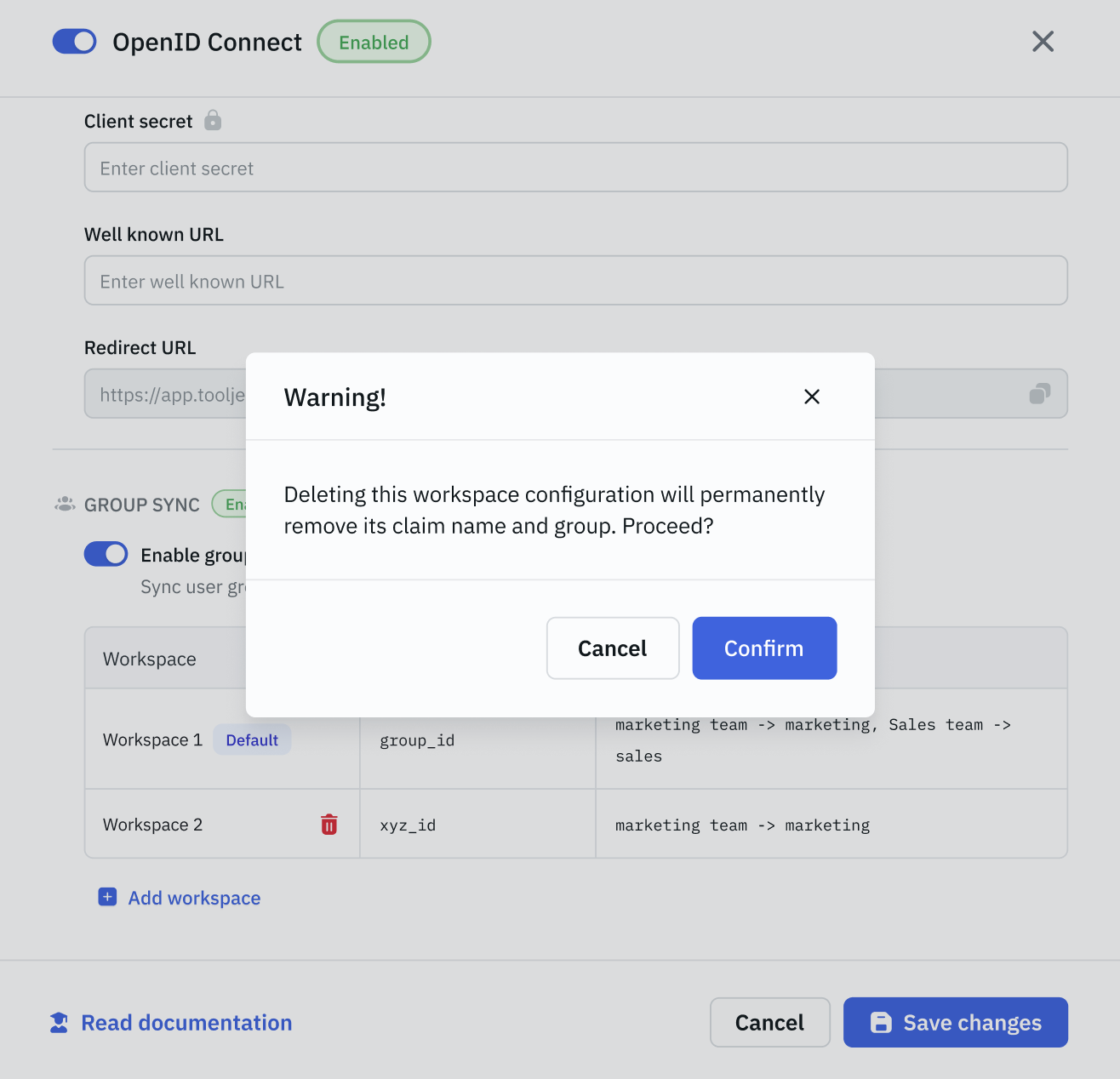Toggle OpenID Connect off
The image size is (1120, 1079).
coord(74,41)
